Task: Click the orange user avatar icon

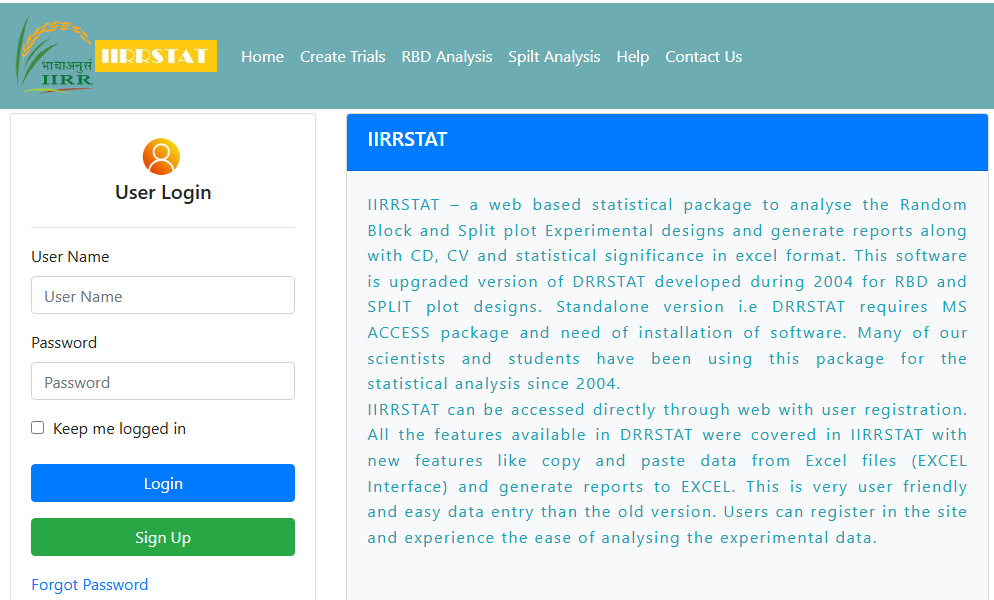Action: coord(161,157)
